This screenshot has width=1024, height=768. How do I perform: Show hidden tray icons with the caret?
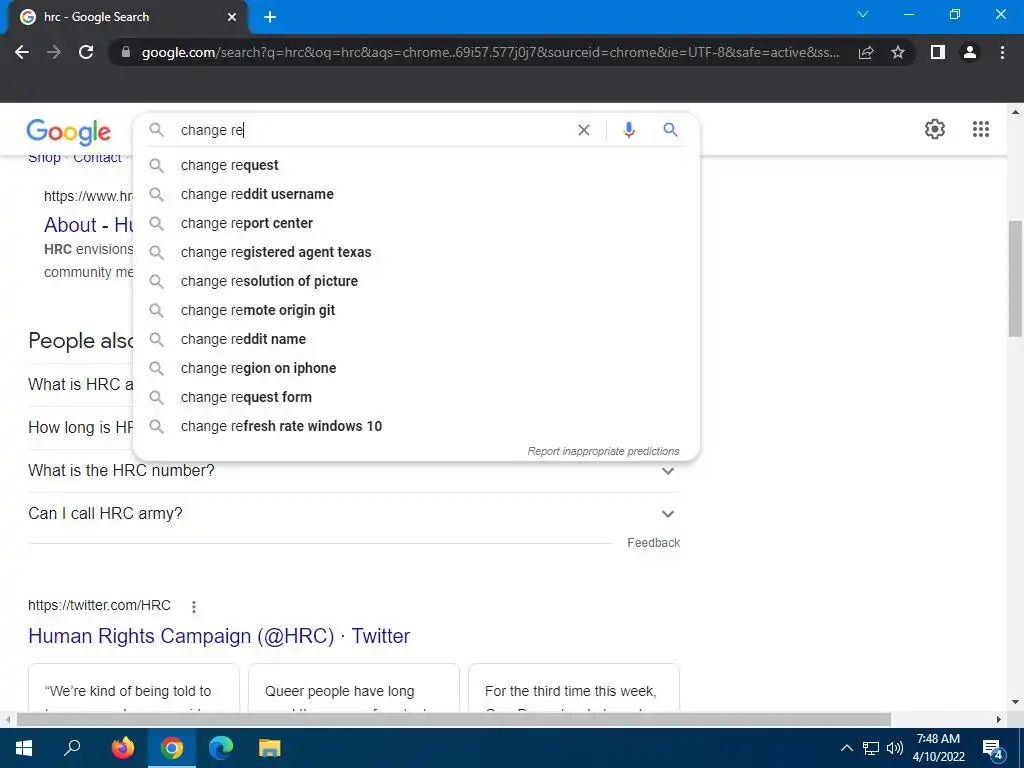click(x=846, y=748)
